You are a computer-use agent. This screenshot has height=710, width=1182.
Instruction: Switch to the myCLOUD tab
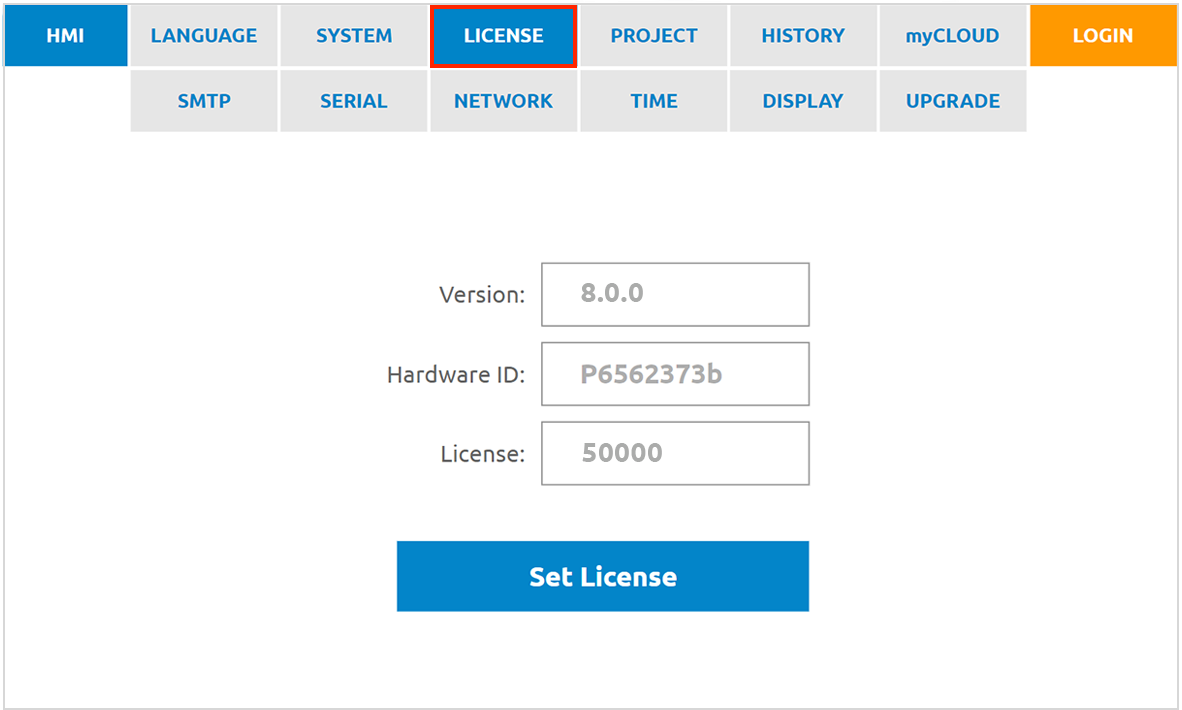[x=953, y=35]
